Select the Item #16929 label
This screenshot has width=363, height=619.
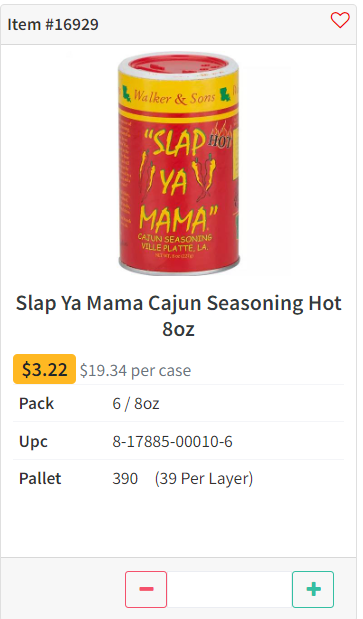[53, 24]
